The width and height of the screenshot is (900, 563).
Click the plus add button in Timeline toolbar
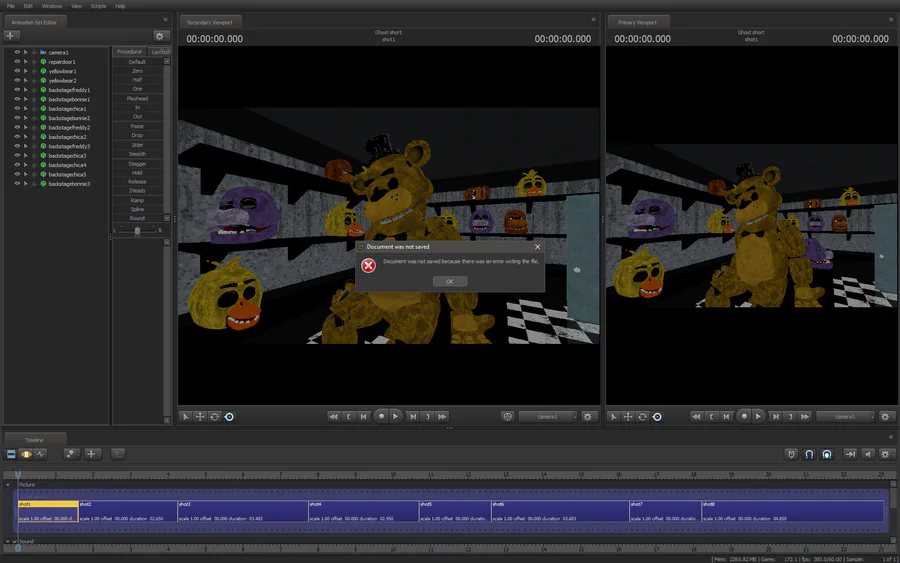(92, 454)
